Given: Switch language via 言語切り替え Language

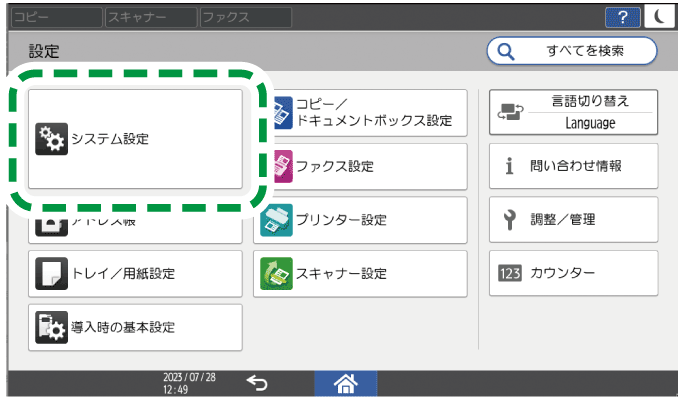Looking at the screenshot, I should point(573,112).
